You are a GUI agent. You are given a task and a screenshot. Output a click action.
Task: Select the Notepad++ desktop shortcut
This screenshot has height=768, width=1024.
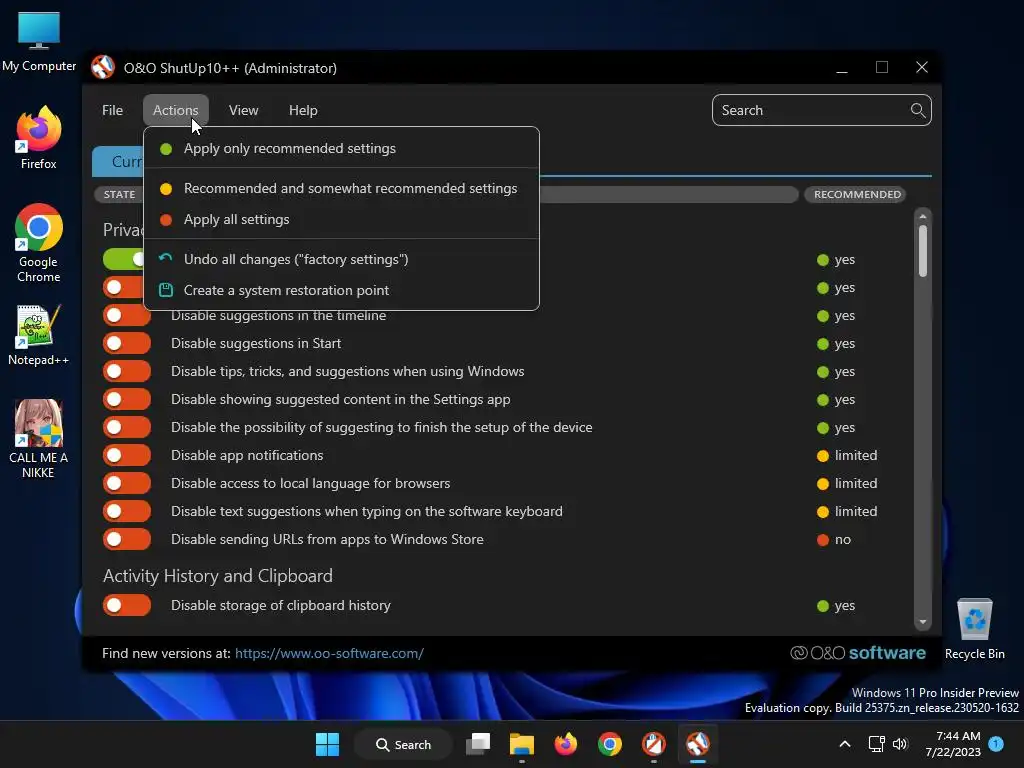(39, 335)
